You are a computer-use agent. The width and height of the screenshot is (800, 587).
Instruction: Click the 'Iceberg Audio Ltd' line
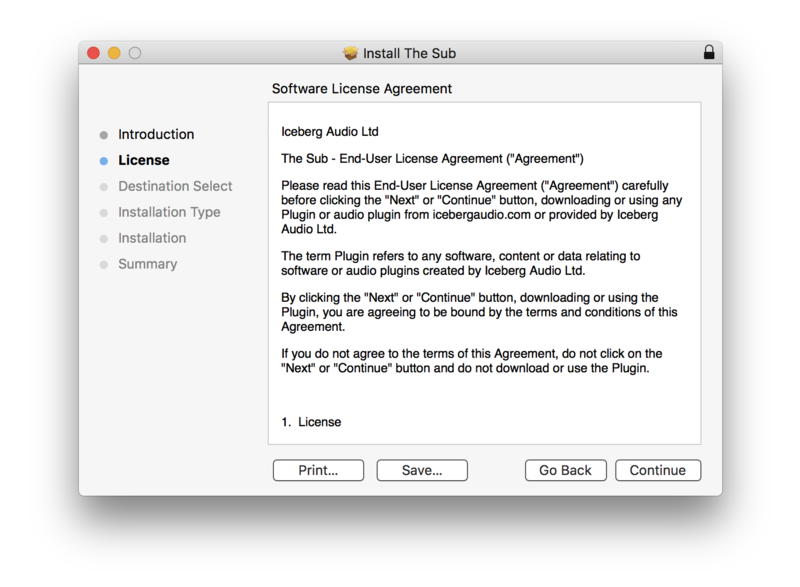click(x=330, y=132)
